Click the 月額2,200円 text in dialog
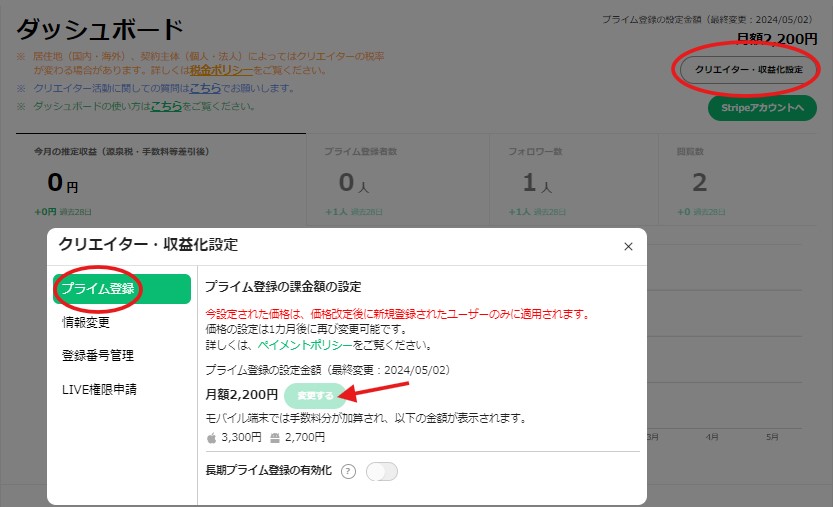Screen dimensions: 833x507 coord(242,395)
